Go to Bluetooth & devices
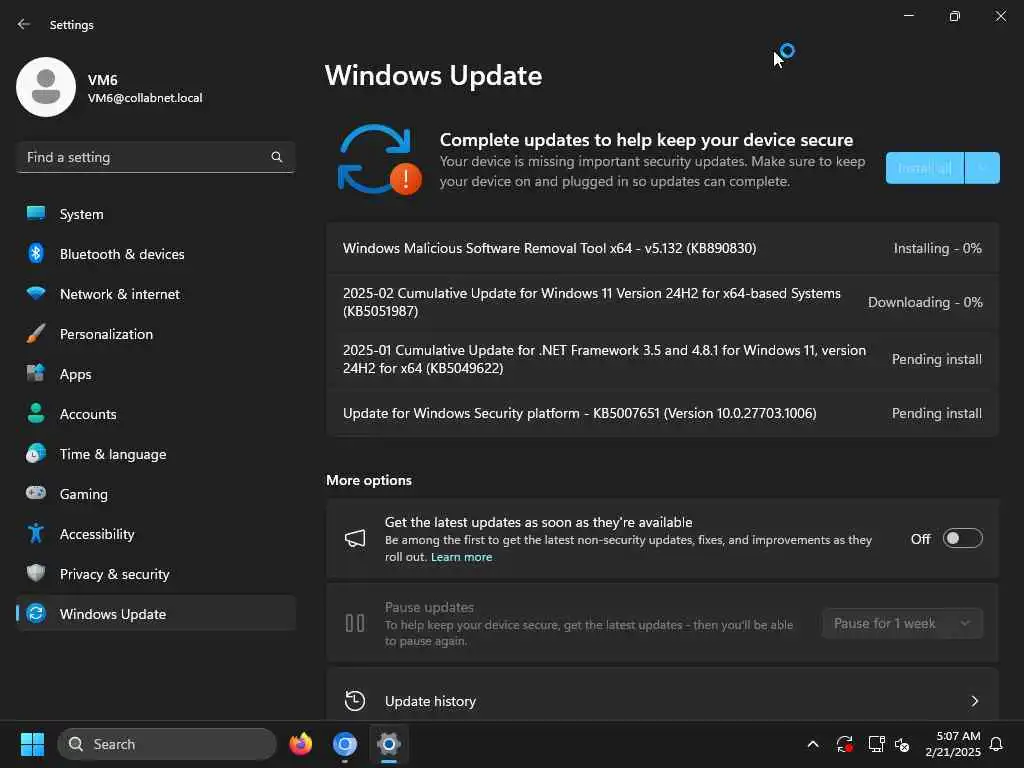The width and height of the screenshot is (1024, 768). tap(156, 254)
